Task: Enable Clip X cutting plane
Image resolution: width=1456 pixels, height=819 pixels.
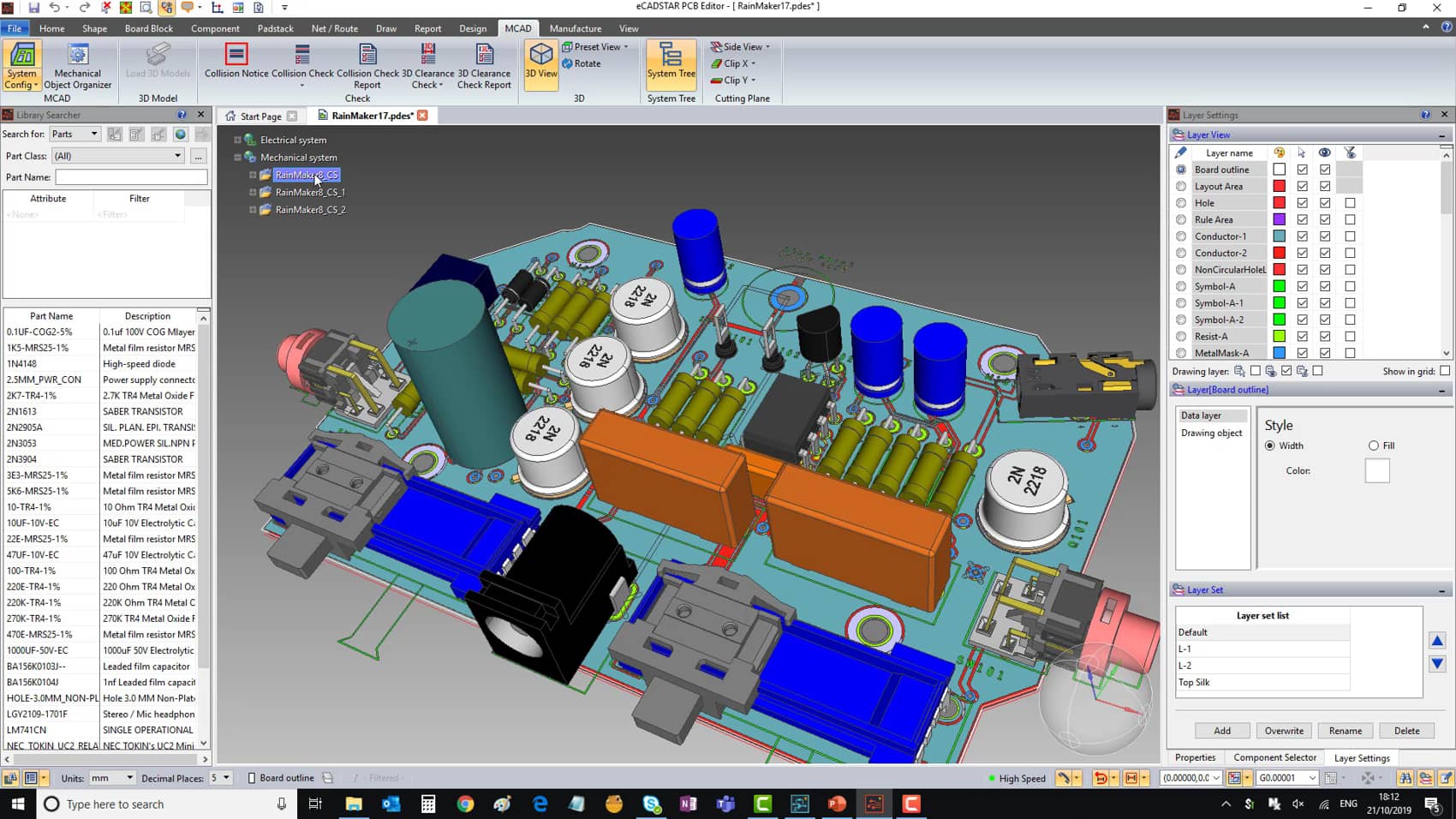Action: (732, 63)
